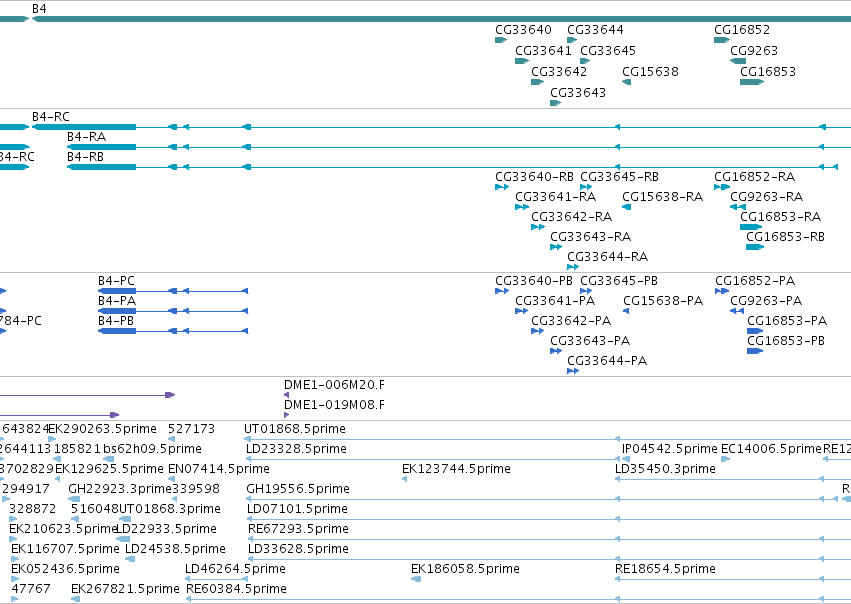Select protein CG33642-PA

click(x=571, y=321)
